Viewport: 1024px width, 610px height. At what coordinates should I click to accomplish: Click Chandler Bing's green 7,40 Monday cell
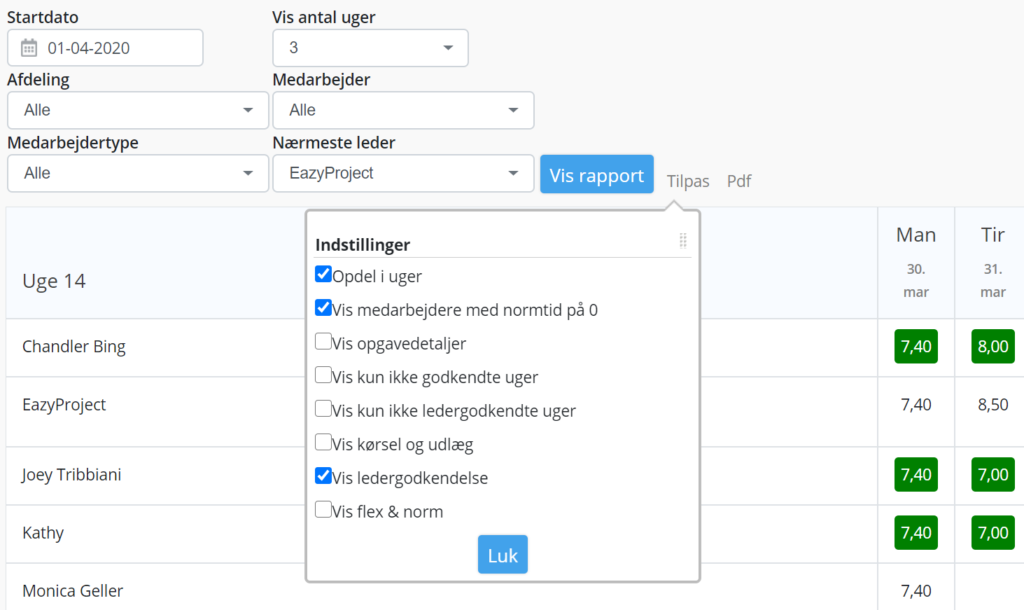916,347
